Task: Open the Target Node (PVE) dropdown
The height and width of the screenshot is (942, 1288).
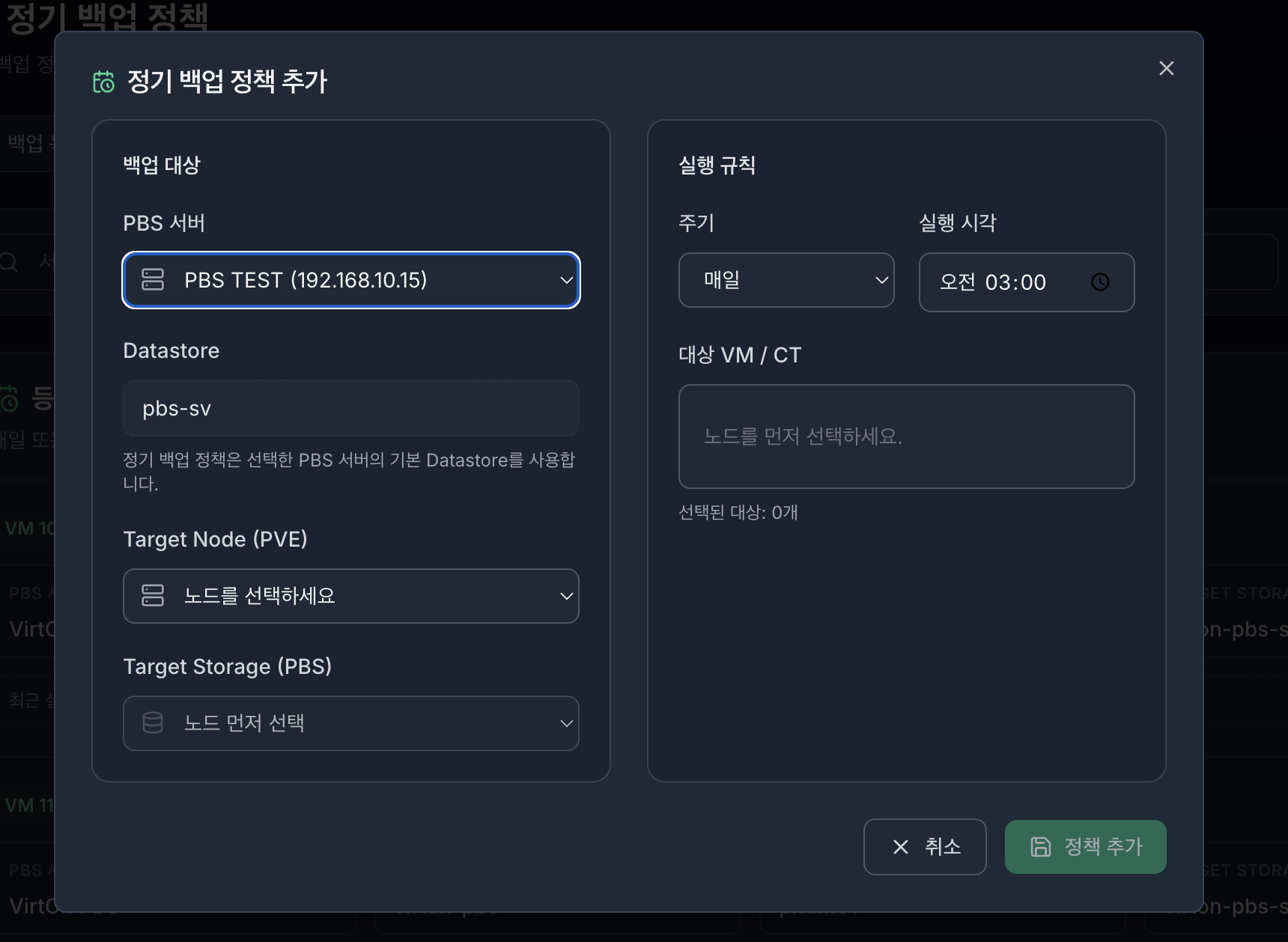Action: pyautogui.click(x=350, y=596)
